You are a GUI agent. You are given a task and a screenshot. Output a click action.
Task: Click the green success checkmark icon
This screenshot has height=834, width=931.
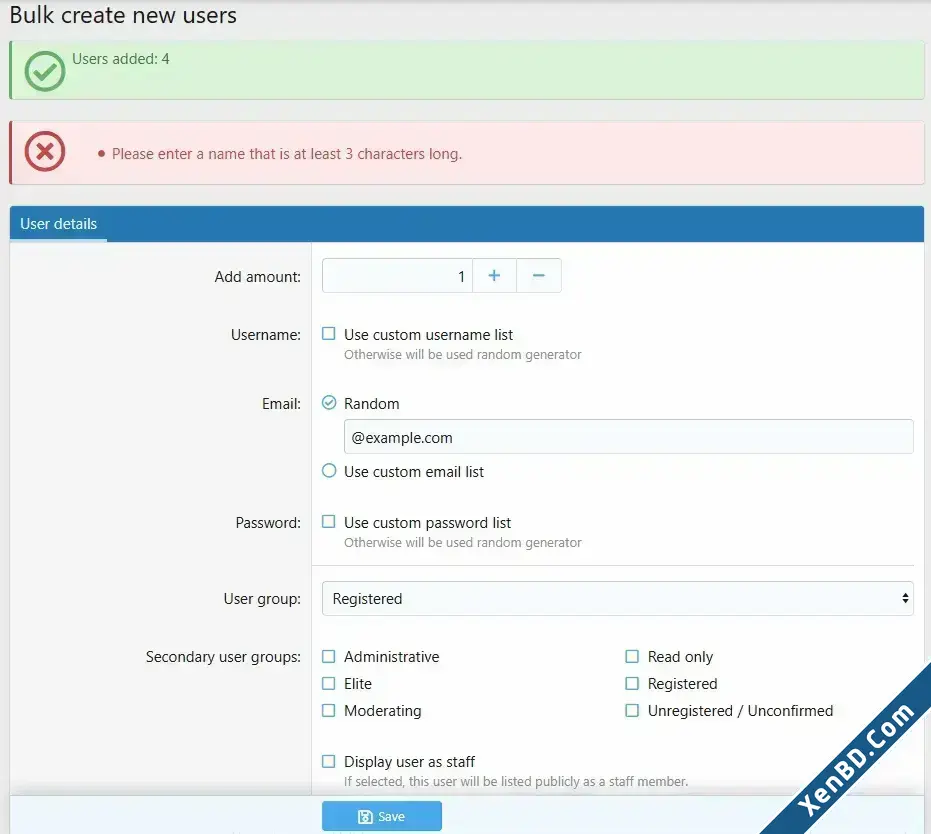point(45,71)
